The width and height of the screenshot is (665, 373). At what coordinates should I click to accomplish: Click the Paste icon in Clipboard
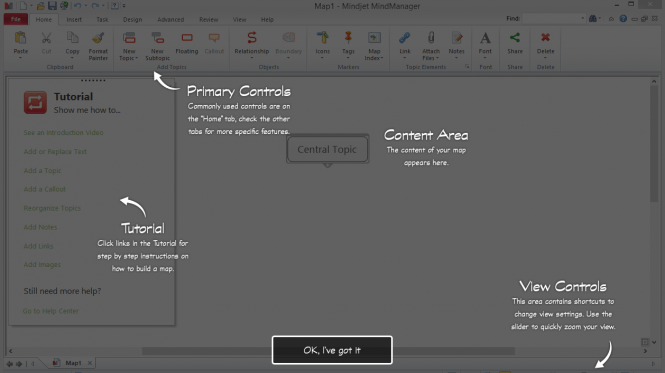(x=20, y=38)
